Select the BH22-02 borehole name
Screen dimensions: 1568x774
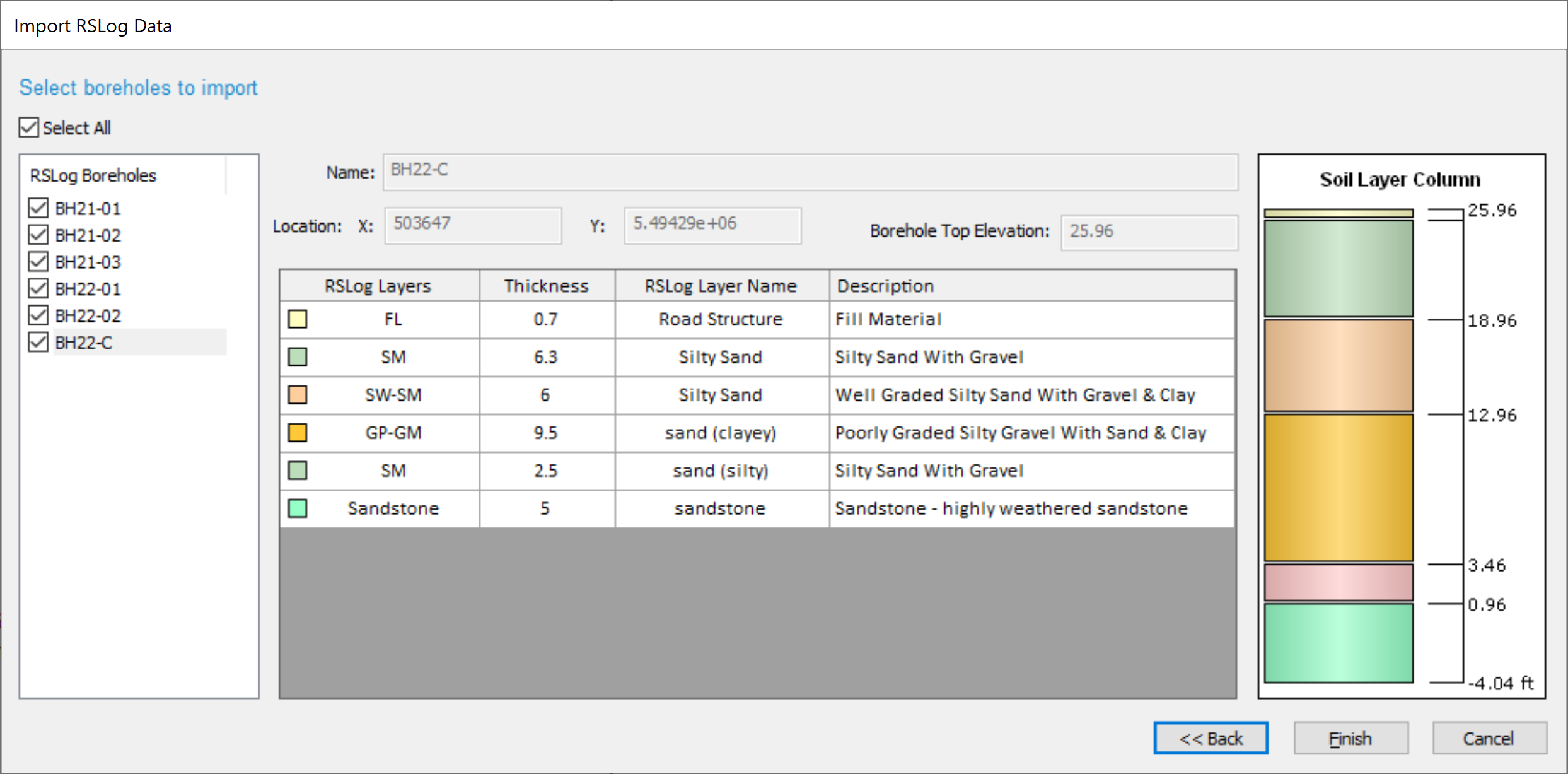click(88, 315)
